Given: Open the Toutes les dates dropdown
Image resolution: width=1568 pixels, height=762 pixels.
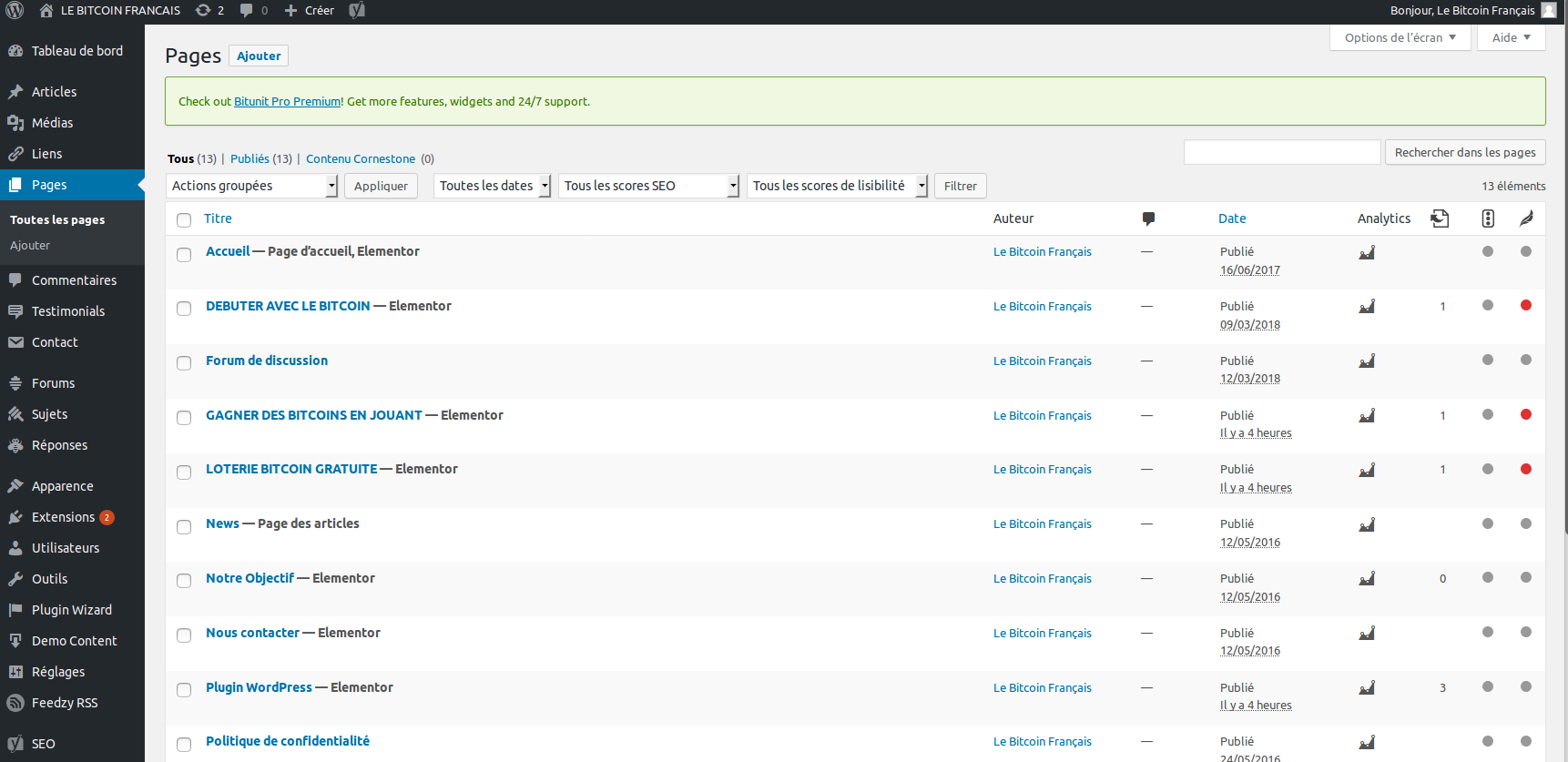Looking at the screenshot, I should [492, 186].
